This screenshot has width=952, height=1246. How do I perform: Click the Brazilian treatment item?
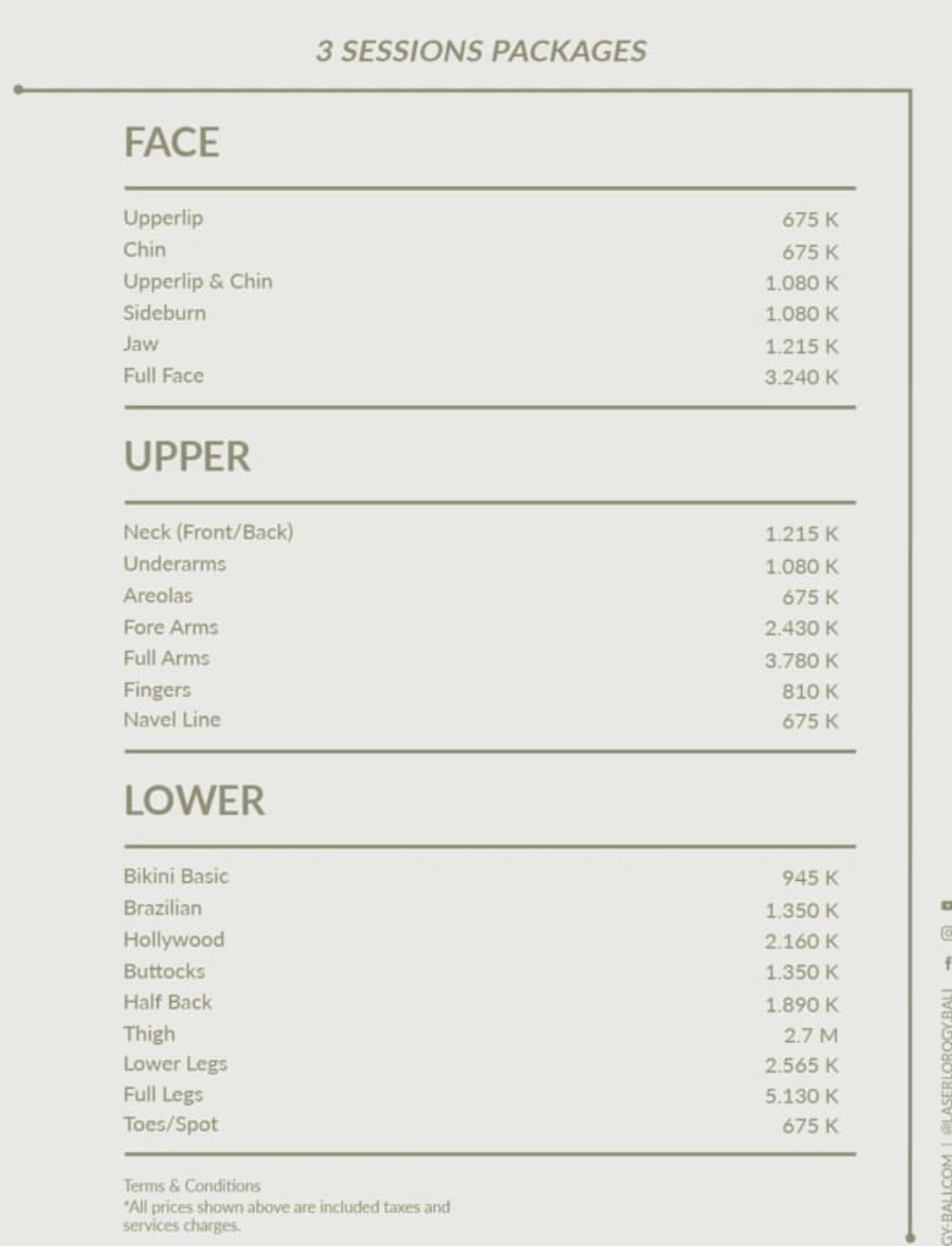click(163, 908)
